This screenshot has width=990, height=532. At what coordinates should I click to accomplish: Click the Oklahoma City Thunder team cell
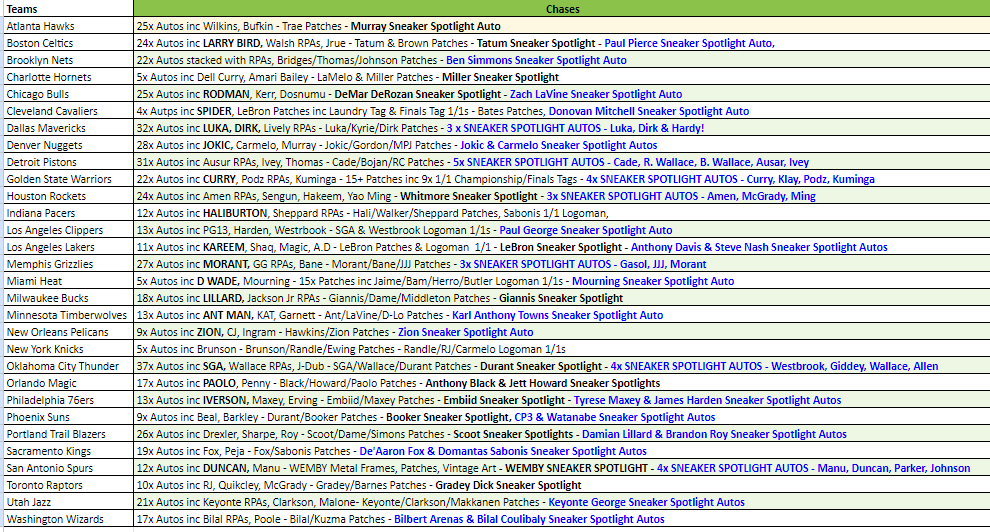66,366
